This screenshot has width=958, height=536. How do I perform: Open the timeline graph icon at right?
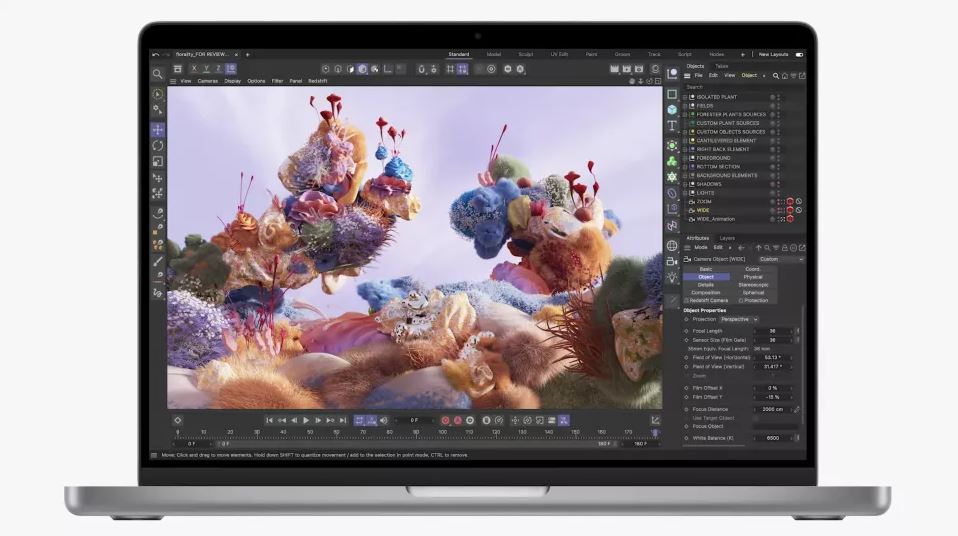[x=655, y=420]
